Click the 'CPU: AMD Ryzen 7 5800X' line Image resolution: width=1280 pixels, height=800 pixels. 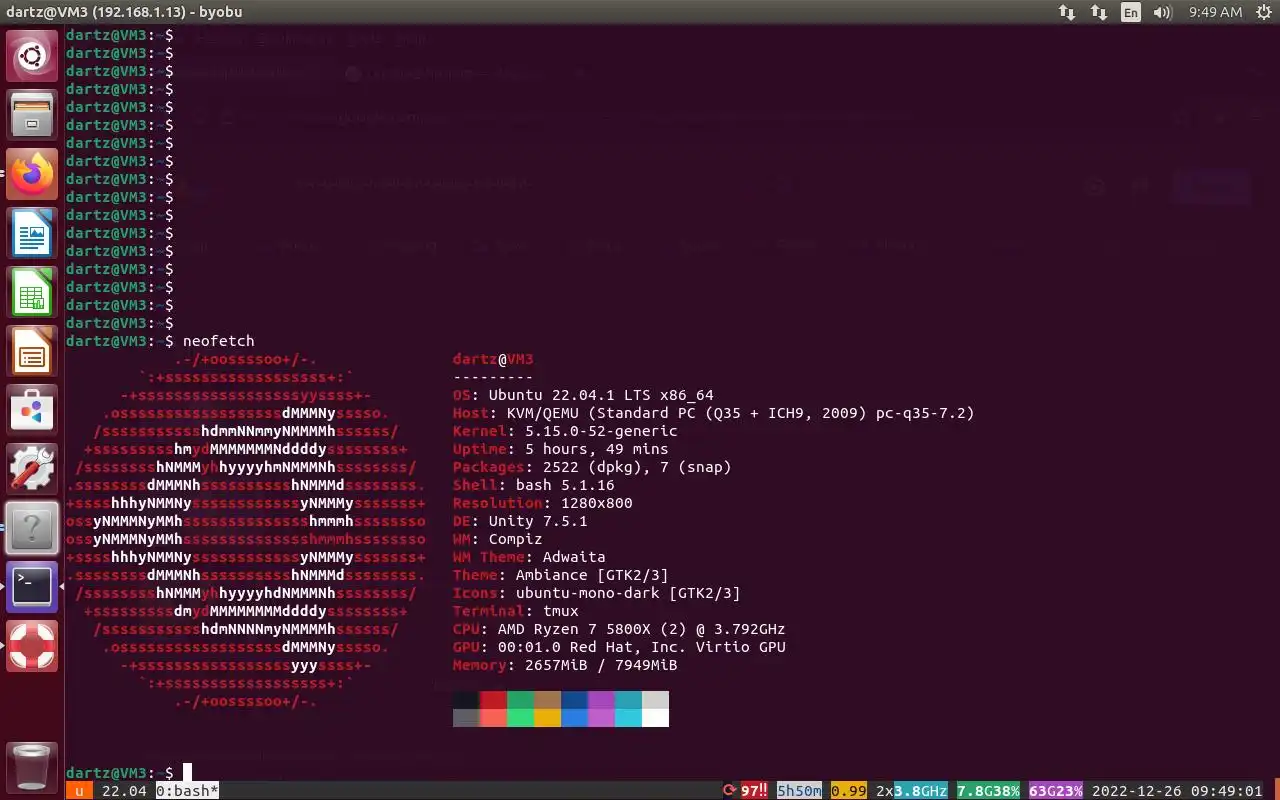click(x=619, y=629)
